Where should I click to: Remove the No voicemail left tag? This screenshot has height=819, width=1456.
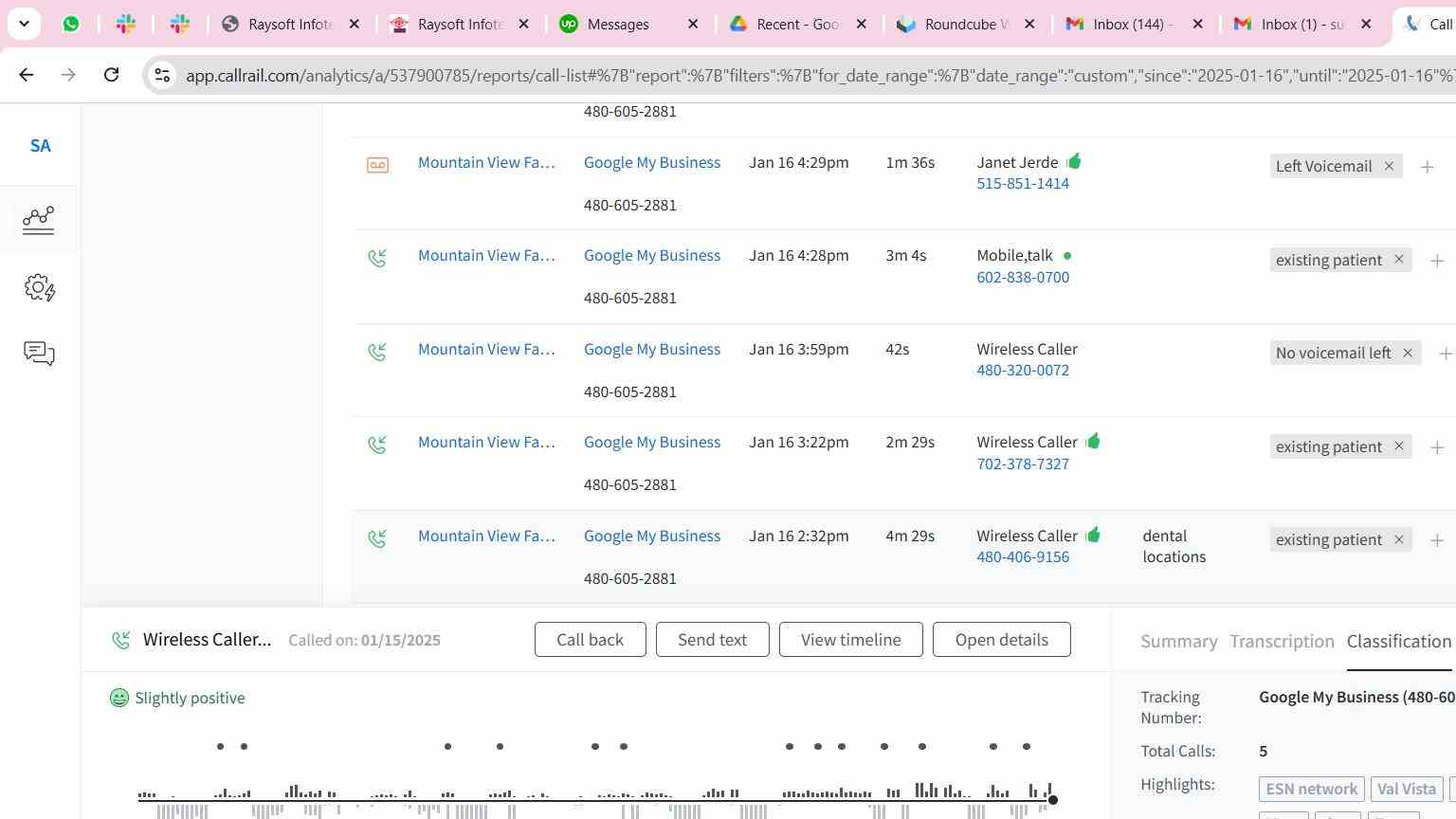(1408, 353)
